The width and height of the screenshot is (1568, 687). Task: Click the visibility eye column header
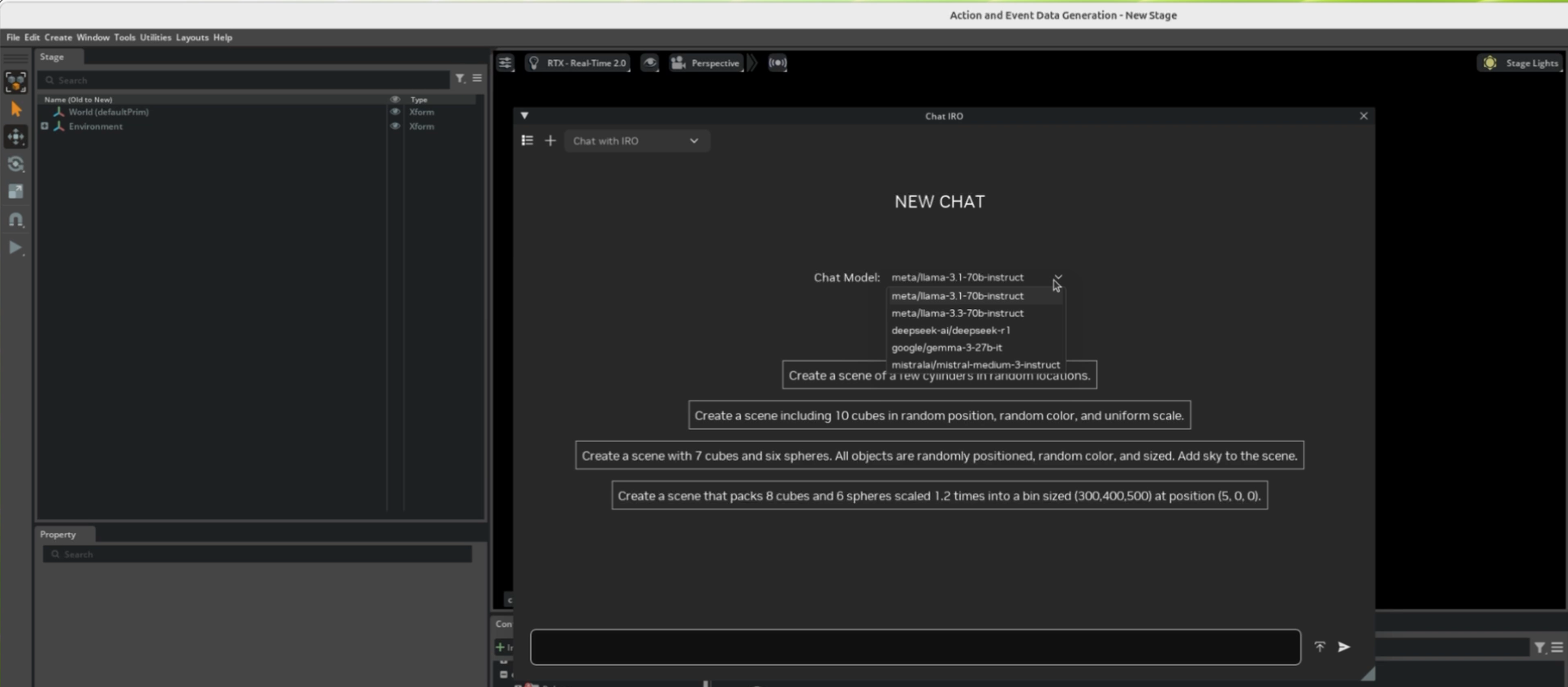[x=395, y=100]
